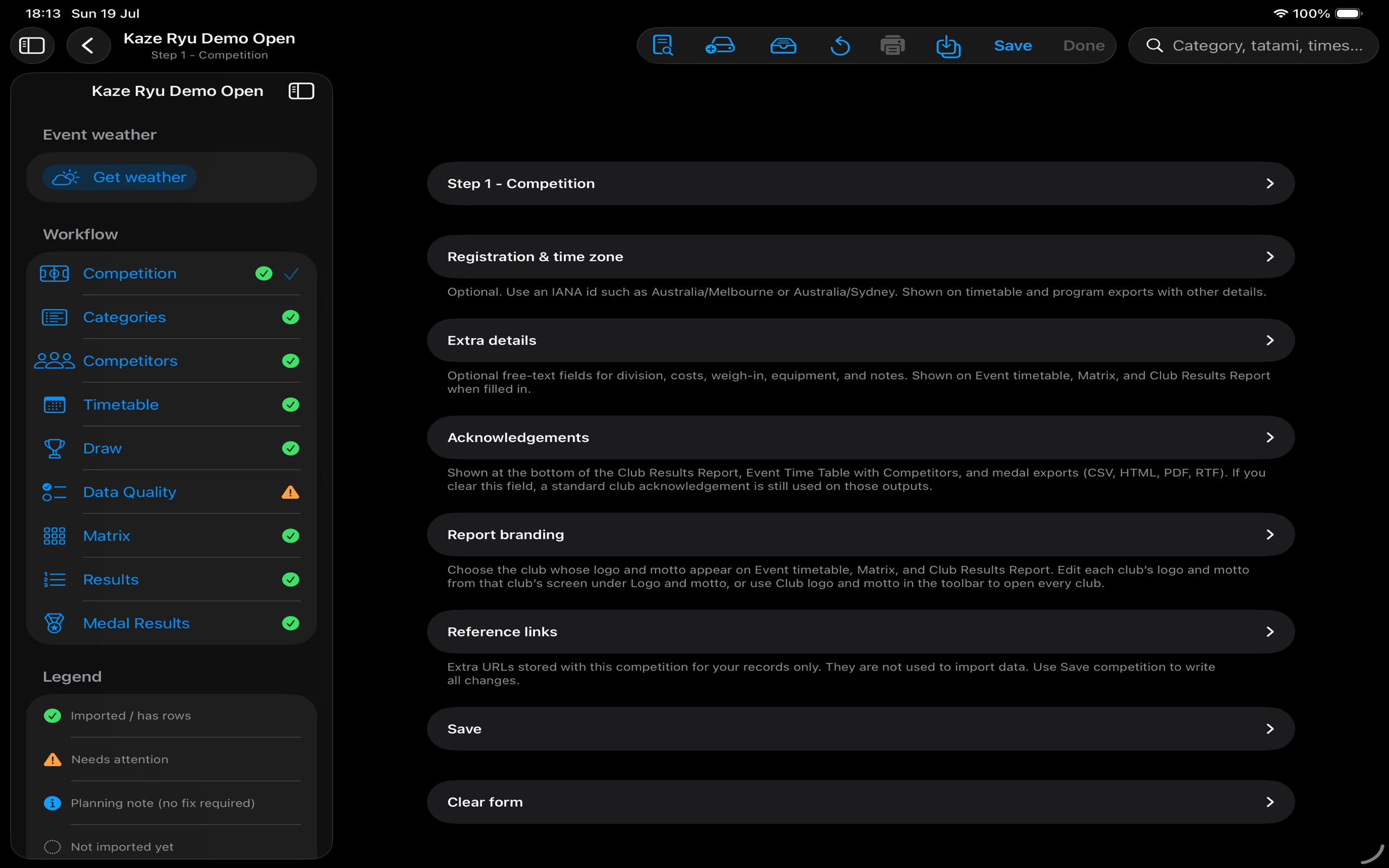Open Competitors workflow step
The width and height of the screenshot is (1389, 868).
(171, 361)
